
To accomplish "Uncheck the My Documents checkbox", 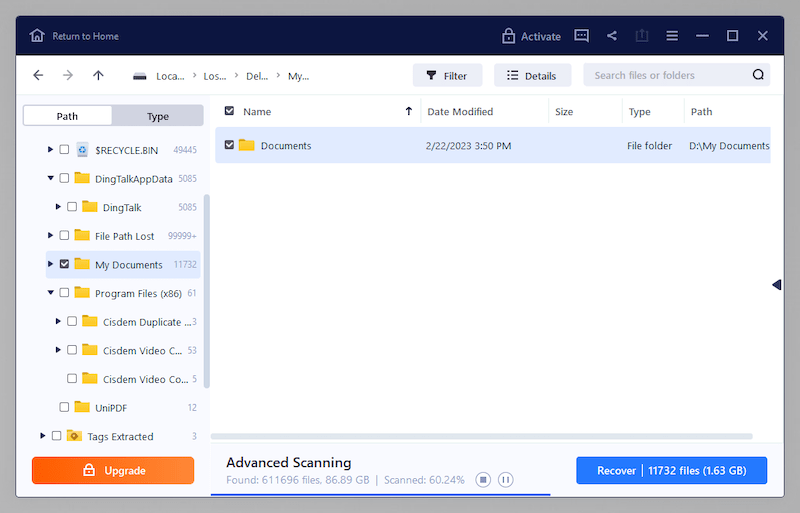I will [x=64, y=264].
